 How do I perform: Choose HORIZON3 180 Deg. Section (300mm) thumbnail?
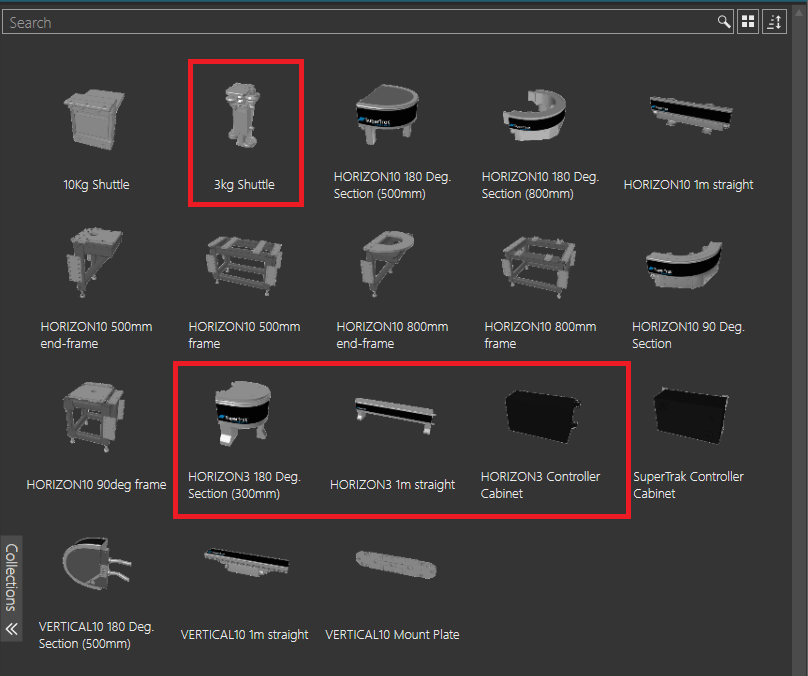243,413
